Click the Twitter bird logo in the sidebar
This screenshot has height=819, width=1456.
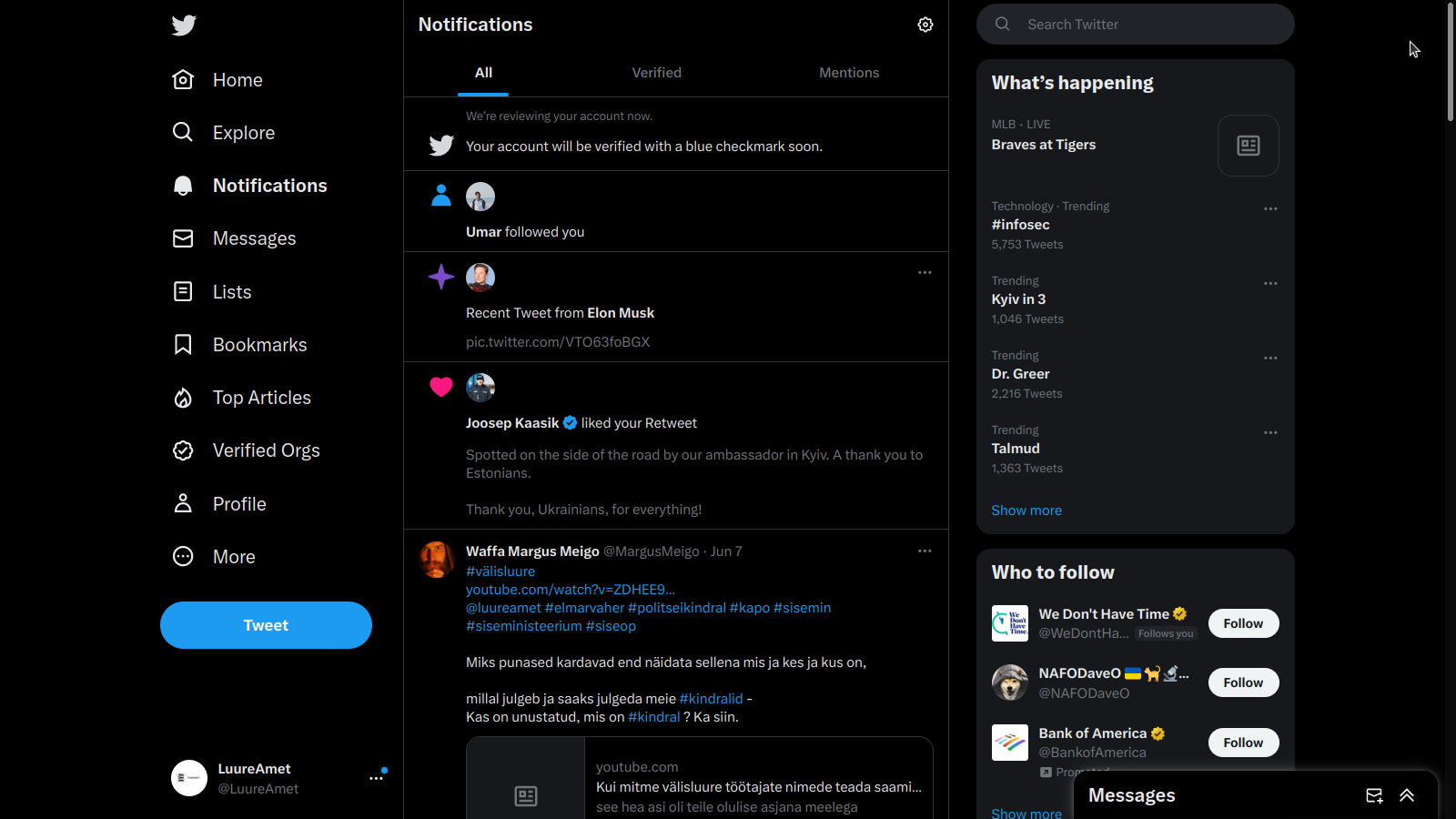pyautogui.click(x=184, y=25)
